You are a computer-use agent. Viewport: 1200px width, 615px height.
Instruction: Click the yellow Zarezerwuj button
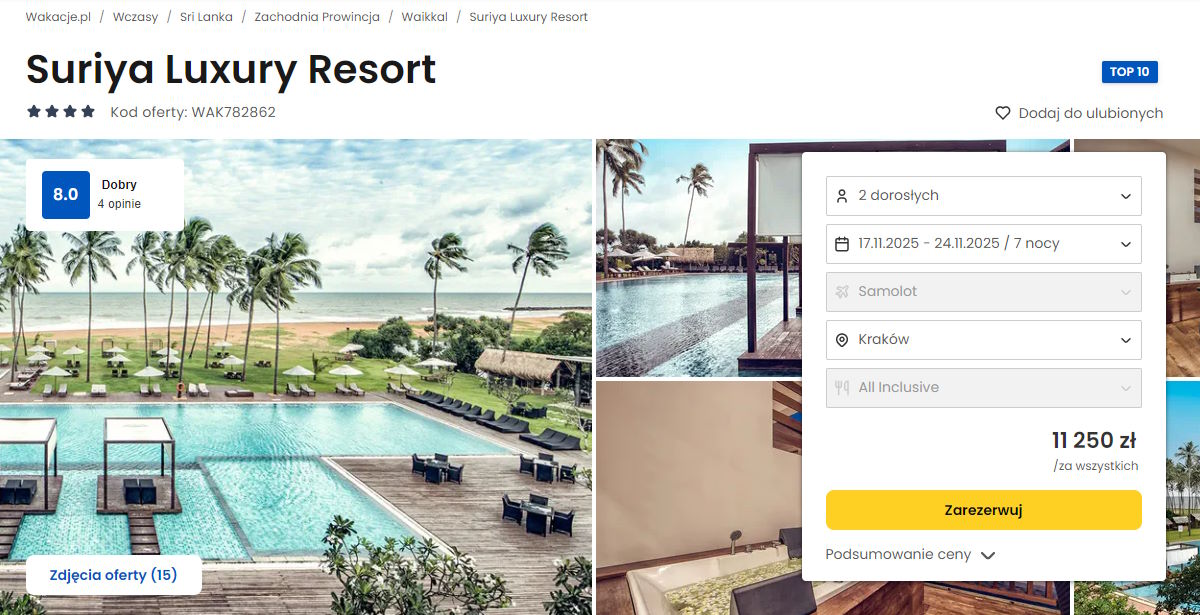click(984, 510)
